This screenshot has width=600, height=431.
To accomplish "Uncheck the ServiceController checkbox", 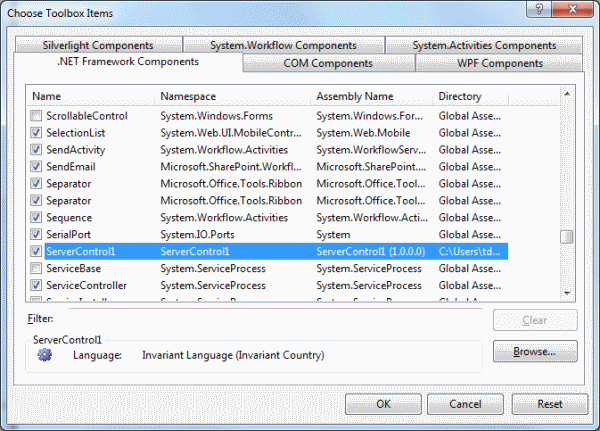I will pos(36,285).
